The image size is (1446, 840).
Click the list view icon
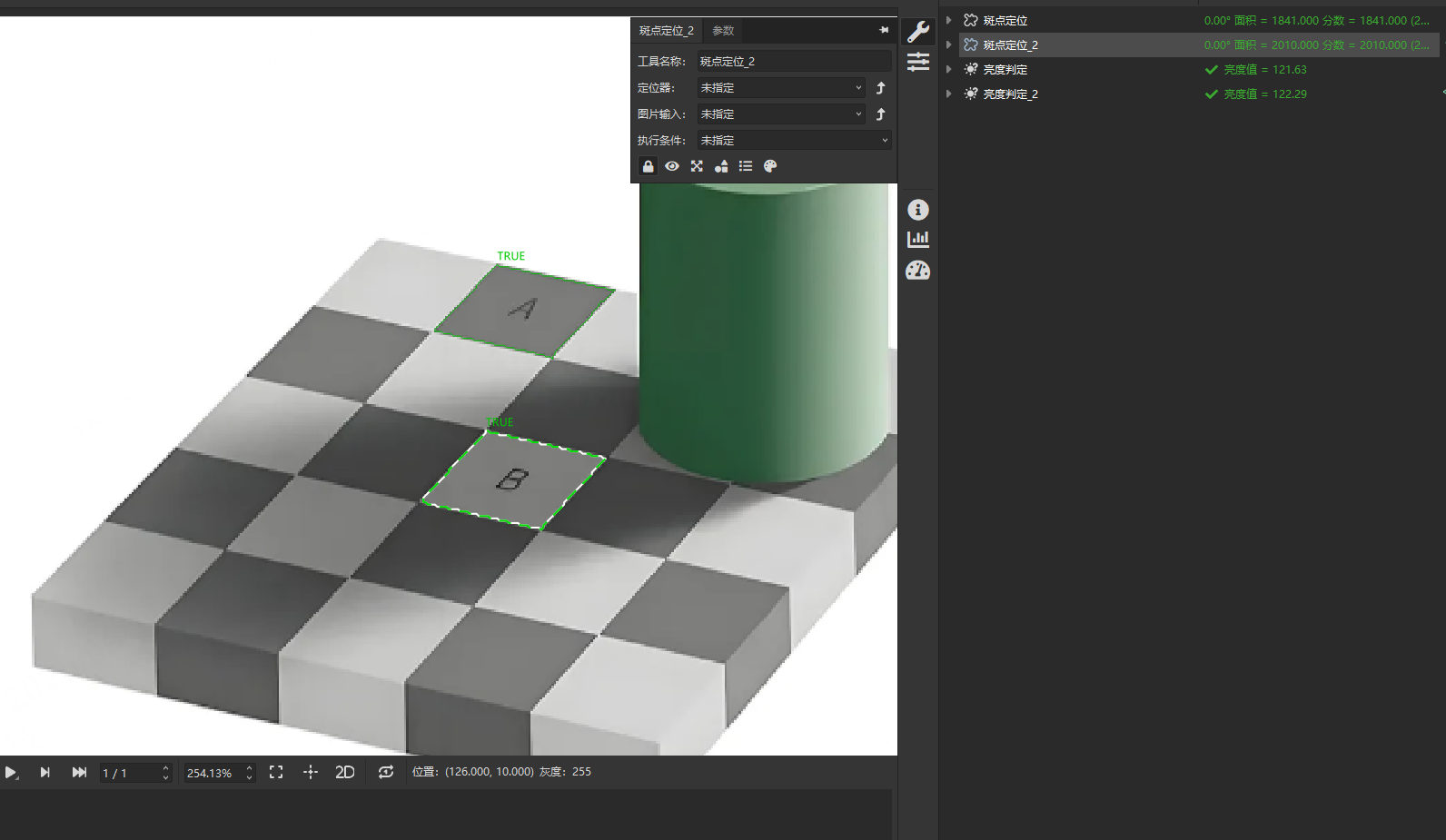pos(746,166)
